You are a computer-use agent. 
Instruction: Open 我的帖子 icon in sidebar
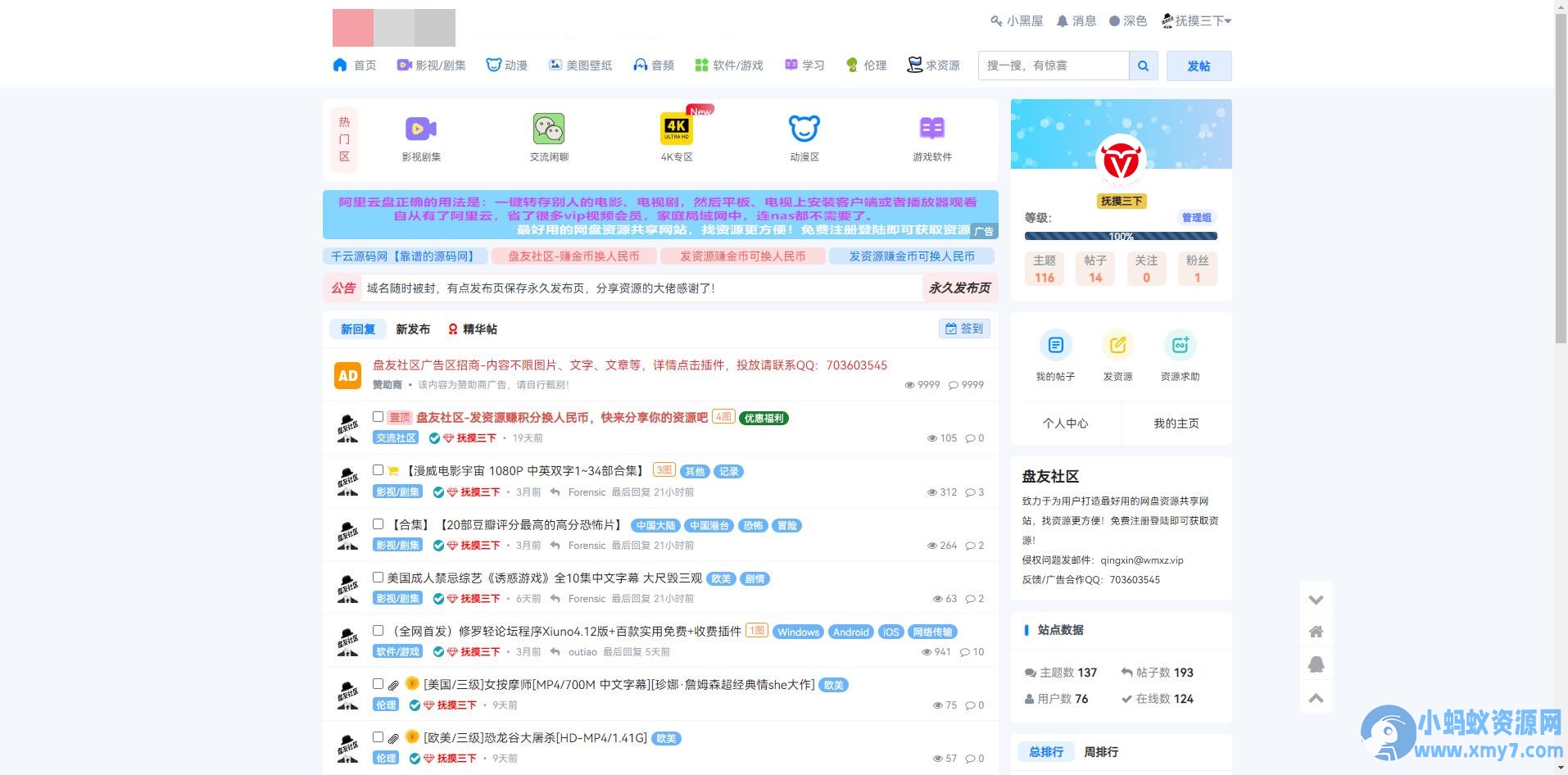(1055, 345)
